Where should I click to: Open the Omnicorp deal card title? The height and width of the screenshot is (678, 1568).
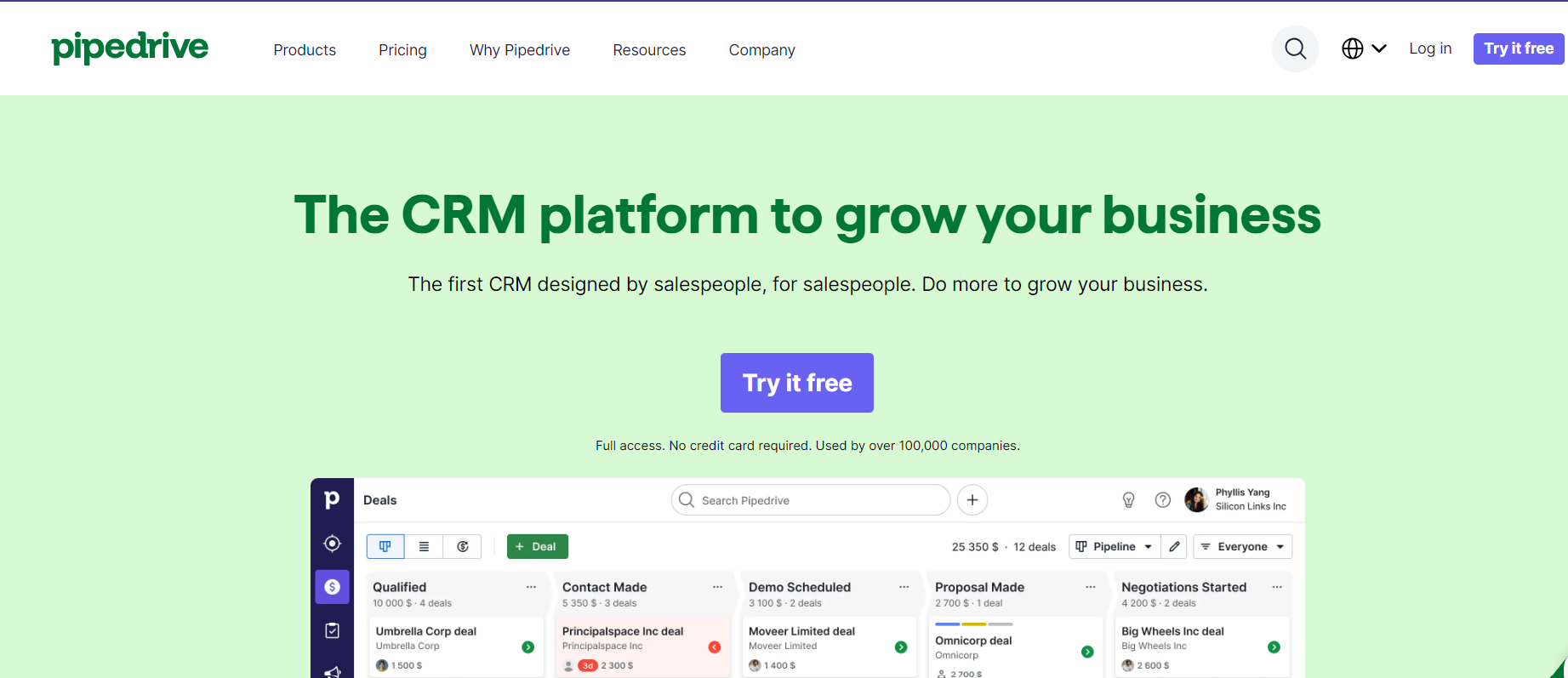pyautogui.click(x=973, y=641)
